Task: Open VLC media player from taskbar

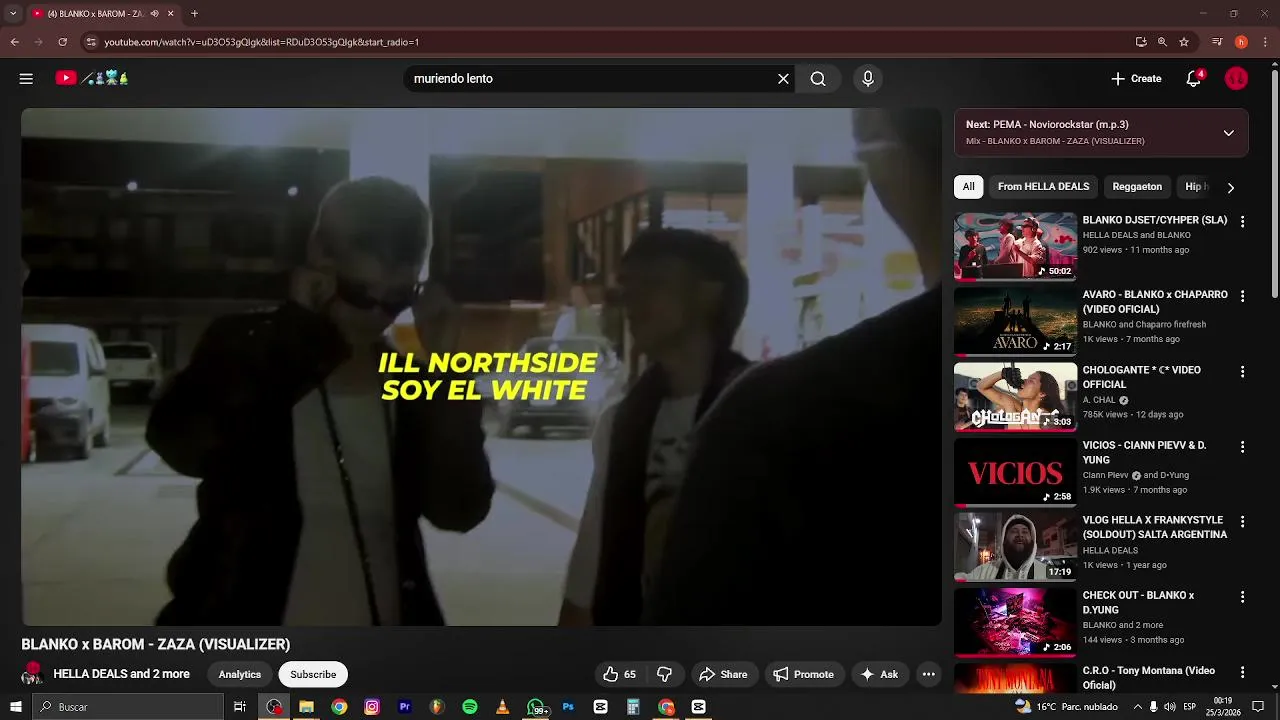Action: point(503,707)
